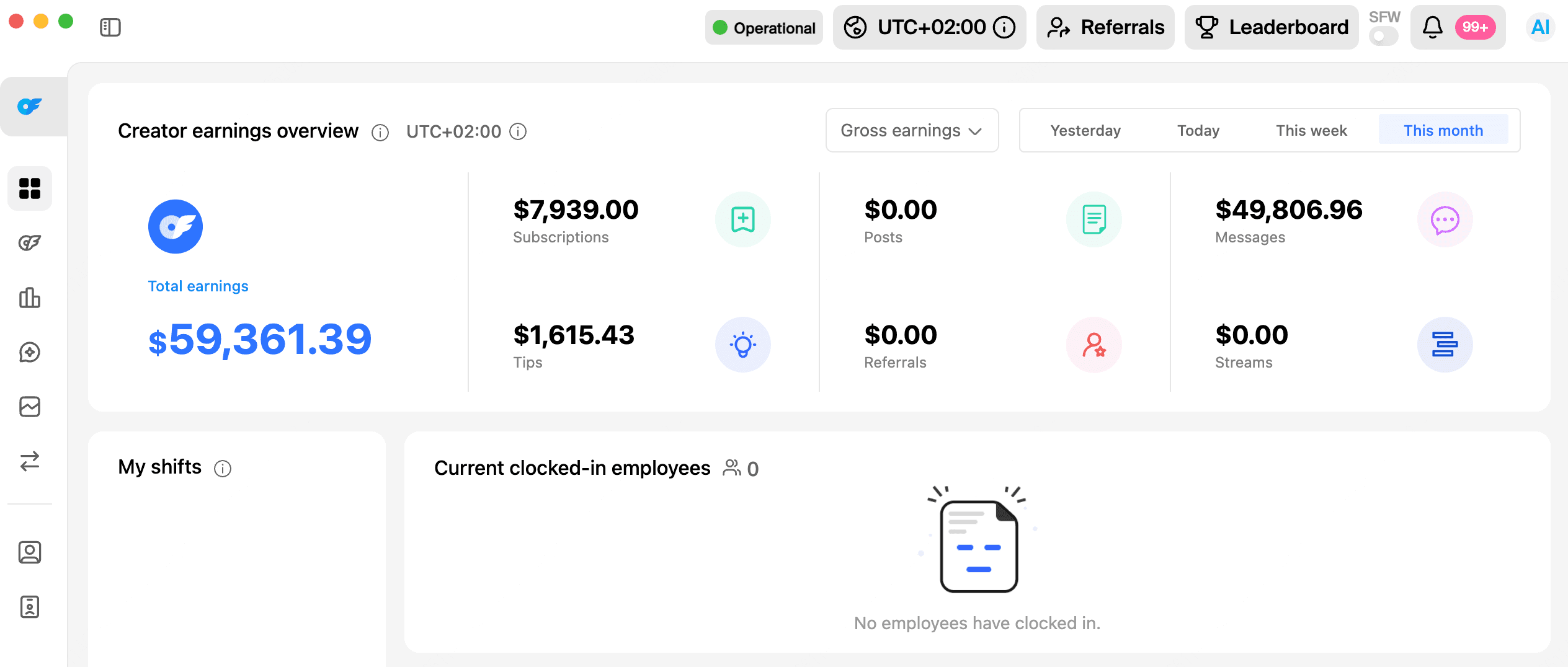Open the UTC+02:00 timezone selector

[929, 27]
